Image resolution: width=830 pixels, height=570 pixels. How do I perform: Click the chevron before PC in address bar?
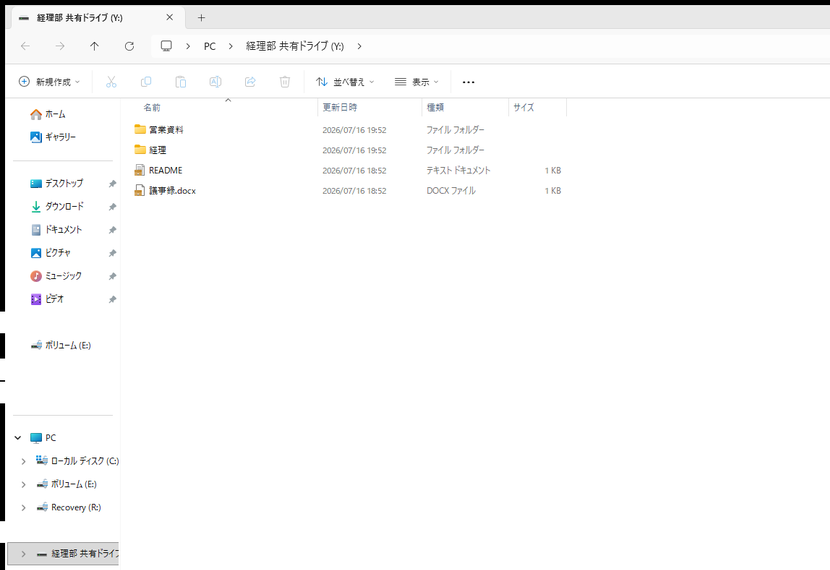pyautogui.click(x=188, y=46)
